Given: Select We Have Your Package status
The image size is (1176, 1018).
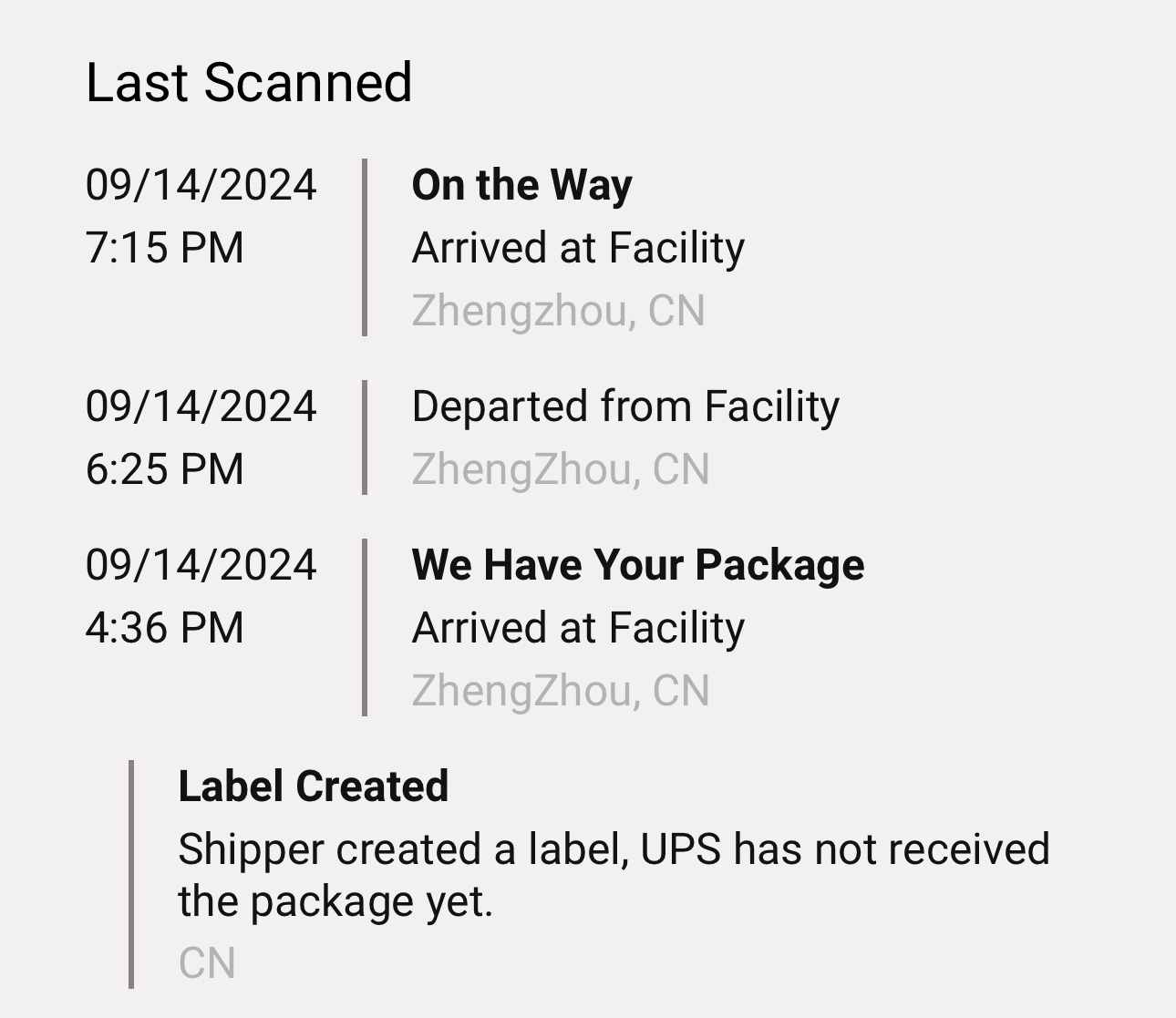Looking at the screenshot, I should (x=637, y=565).
